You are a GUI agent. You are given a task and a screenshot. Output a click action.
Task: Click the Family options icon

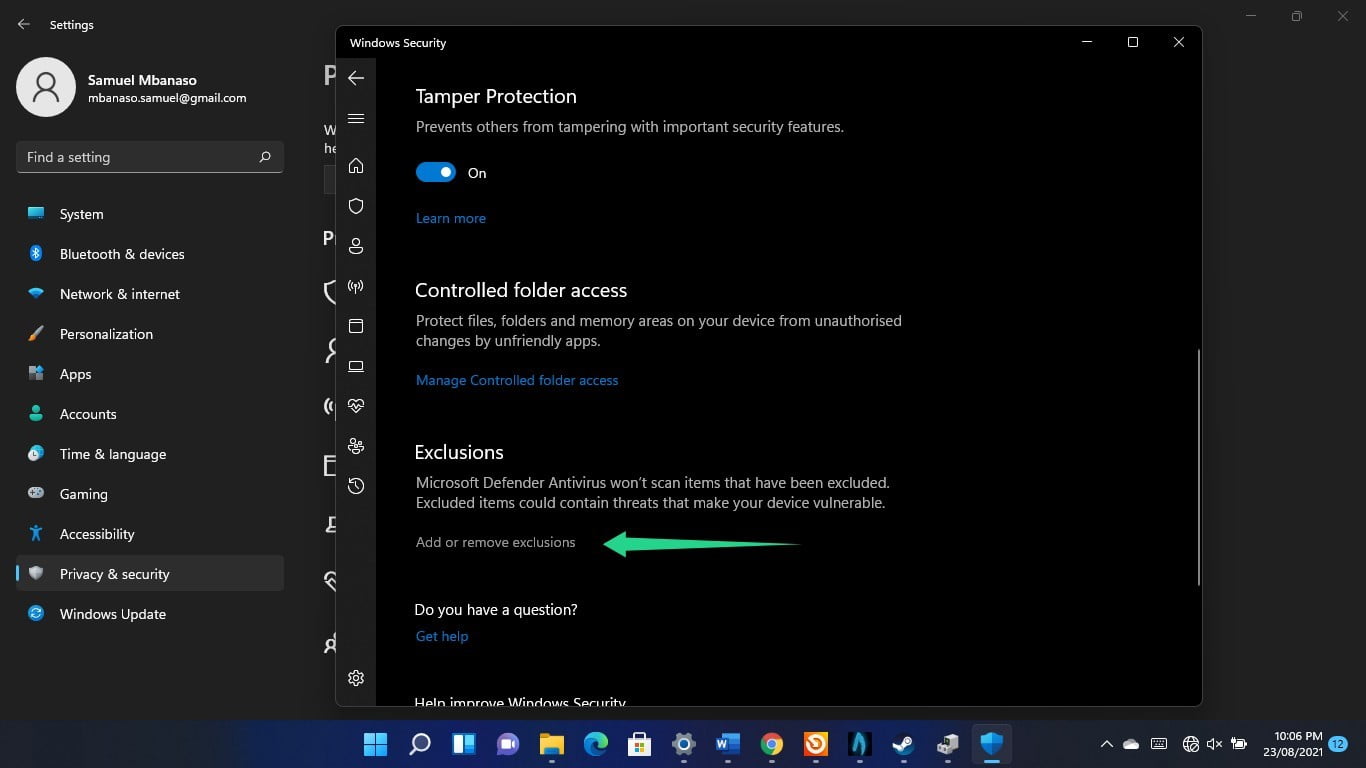[355, 446]
